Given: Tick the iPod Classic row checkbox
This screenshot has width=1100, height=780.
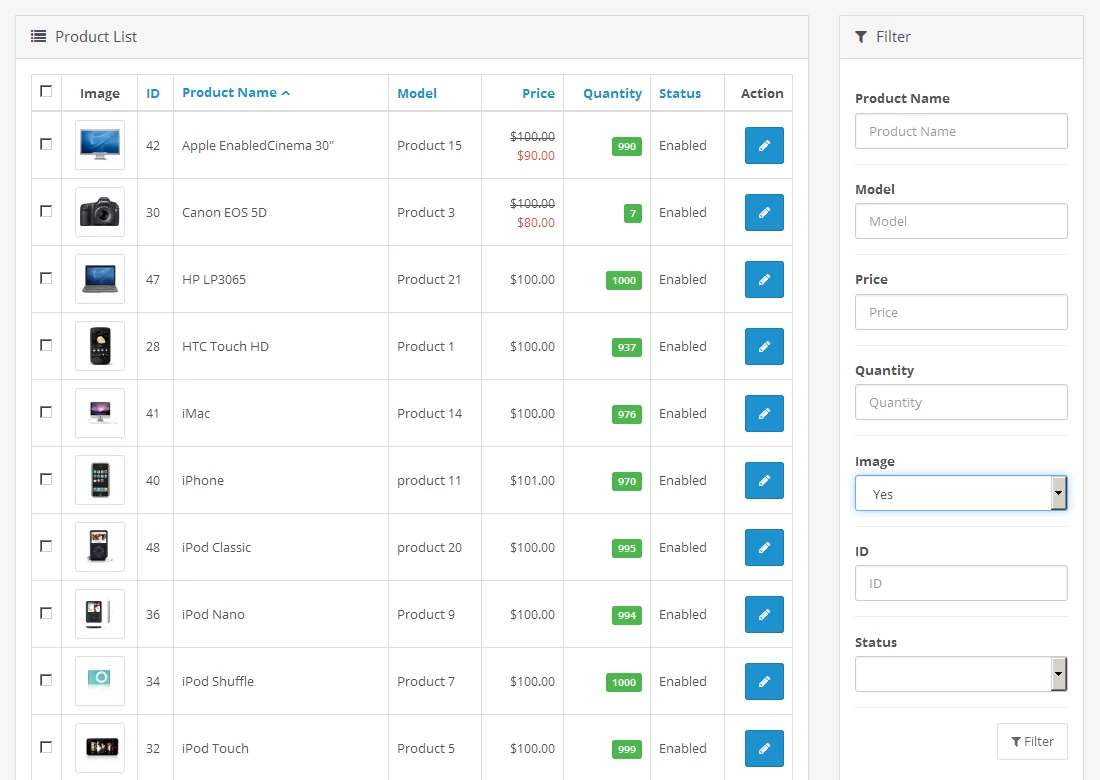Looking at the screenshot, I should tap(46, 546).
